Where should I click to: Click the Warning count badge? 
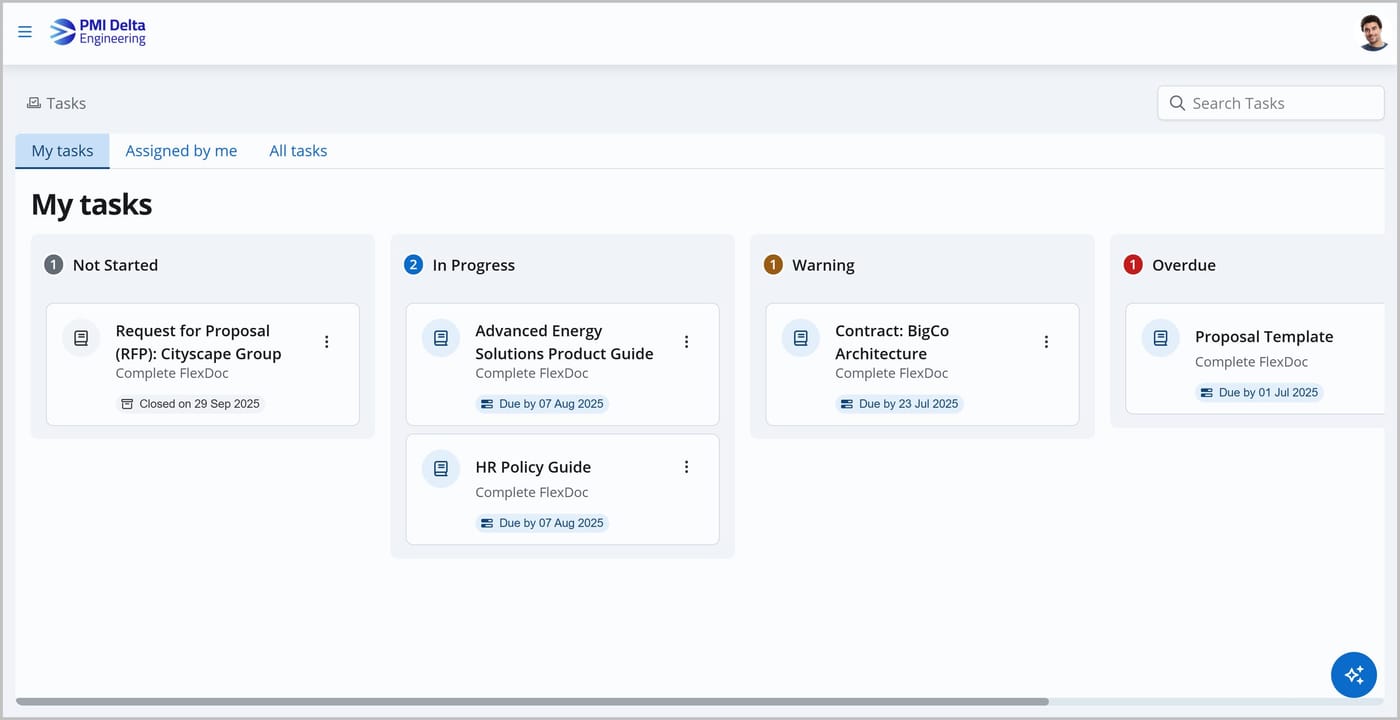tap(773, 265)
